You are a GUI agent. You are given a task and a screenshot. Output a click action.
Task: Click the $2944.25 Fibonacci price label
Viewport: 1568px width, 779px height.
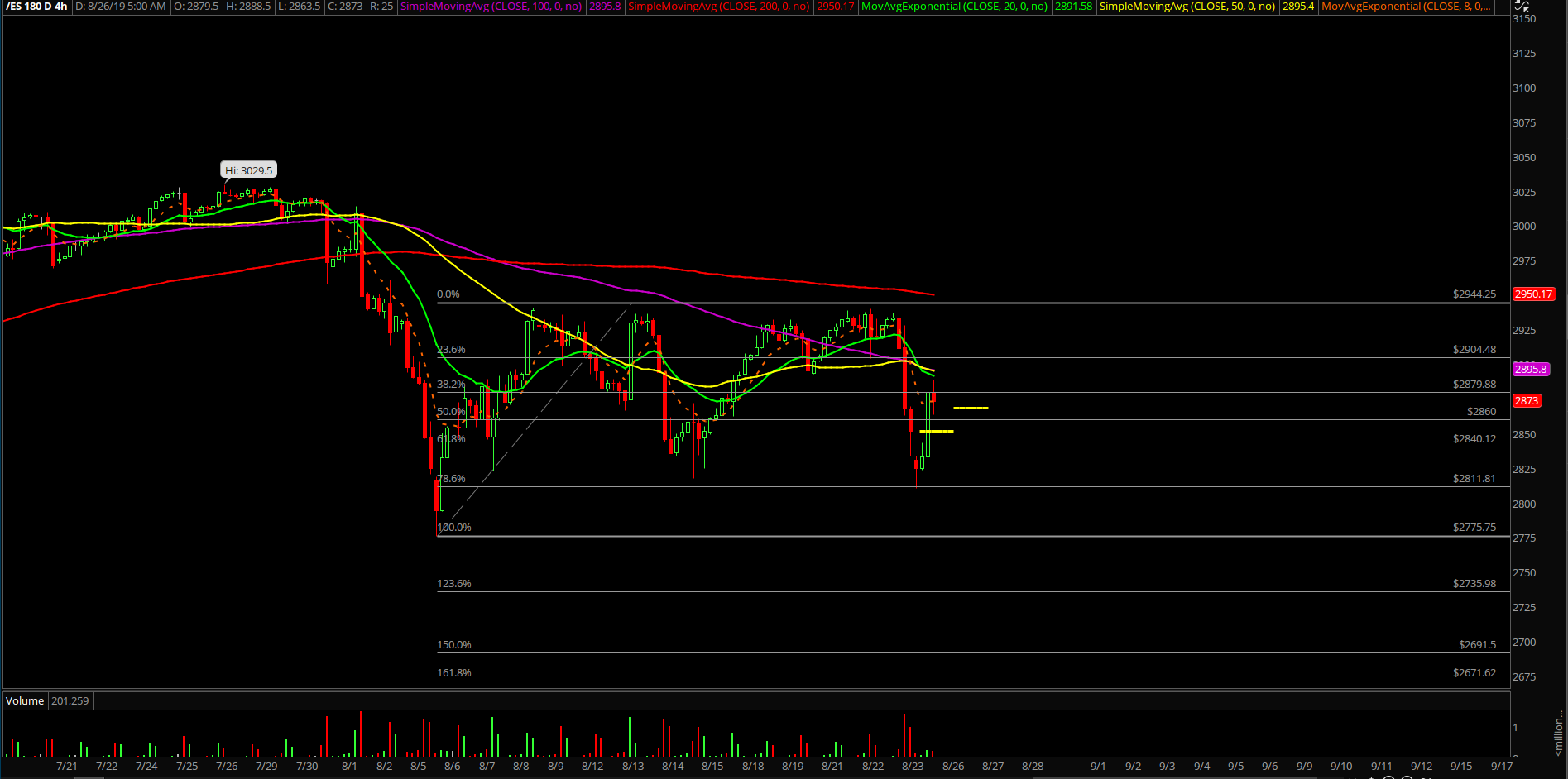(1474, 294)
